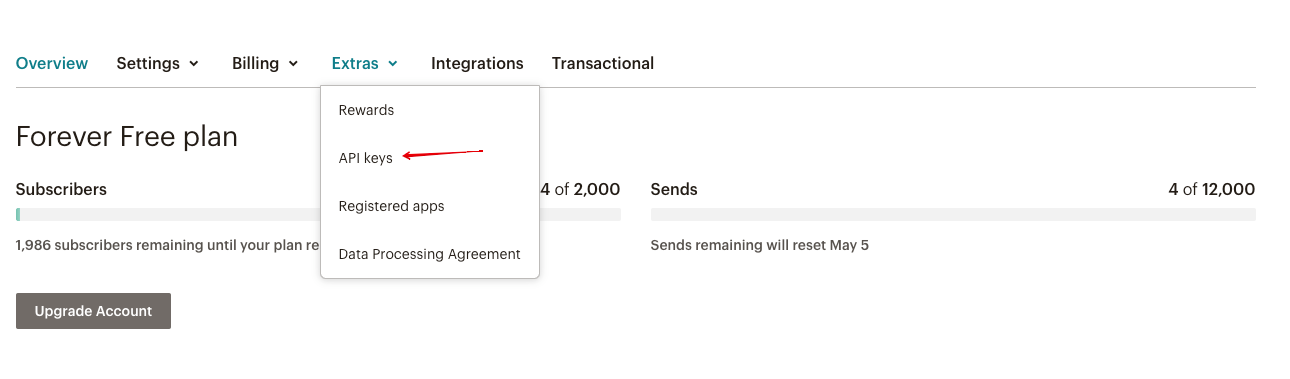The height and width of the screenshot is (379, 1290).
Task: Go to the Integrations tab
Action: tap(477, 63)
